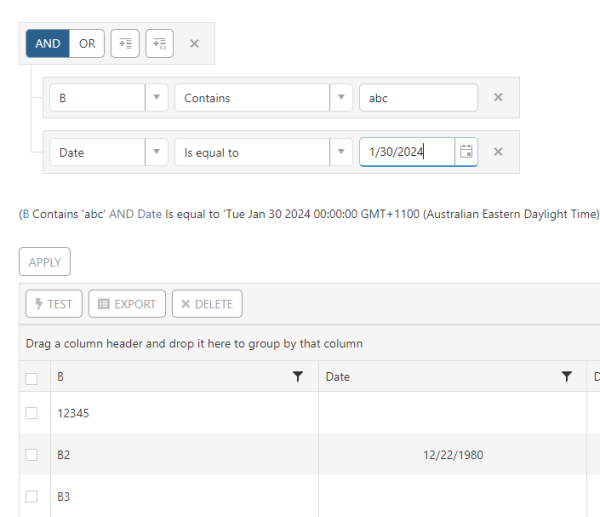600x517 pixels.
Task: Open the Date field dropdown
Action: pos(157,152)
